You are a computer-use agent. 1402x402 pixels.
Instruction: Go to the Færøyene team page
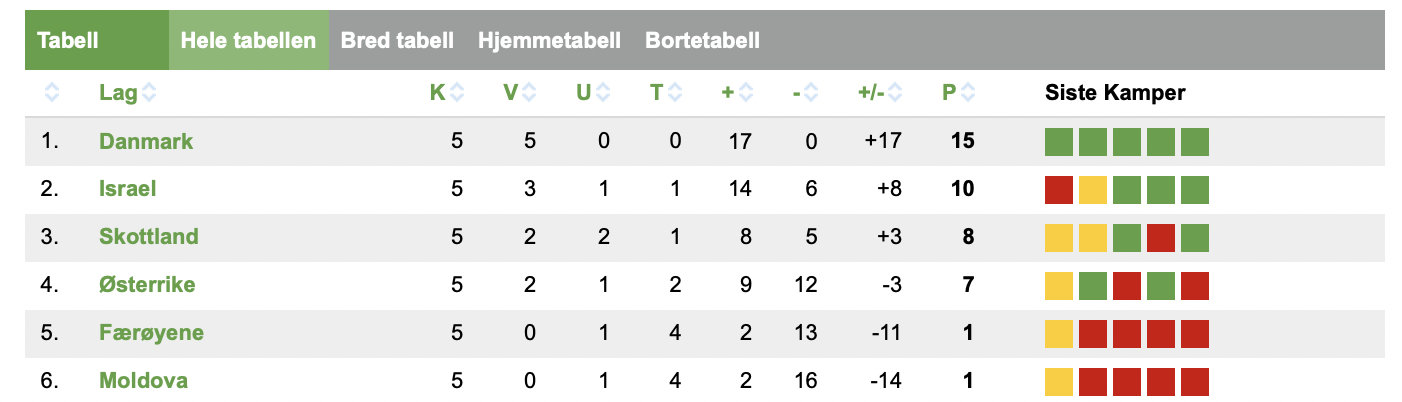tap(151, 333)
